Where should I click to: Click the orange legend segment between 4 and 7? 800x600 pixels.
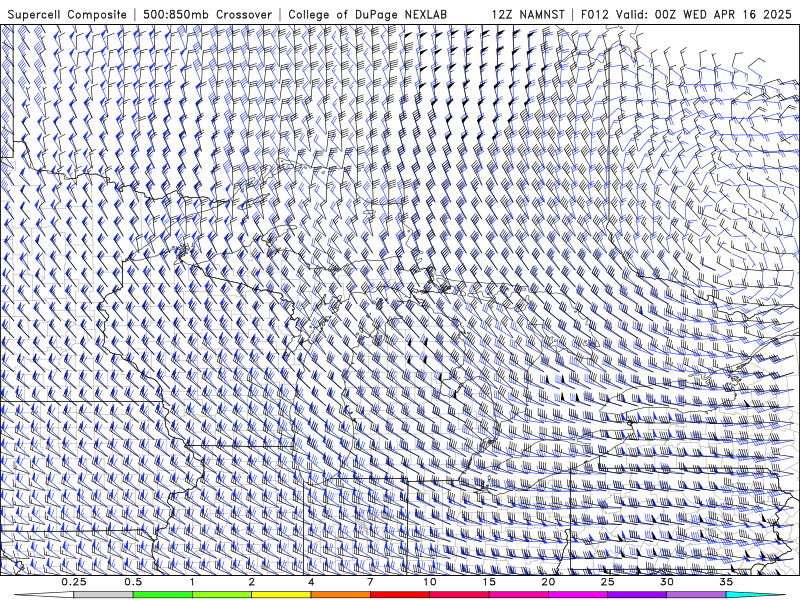point(340,595)
